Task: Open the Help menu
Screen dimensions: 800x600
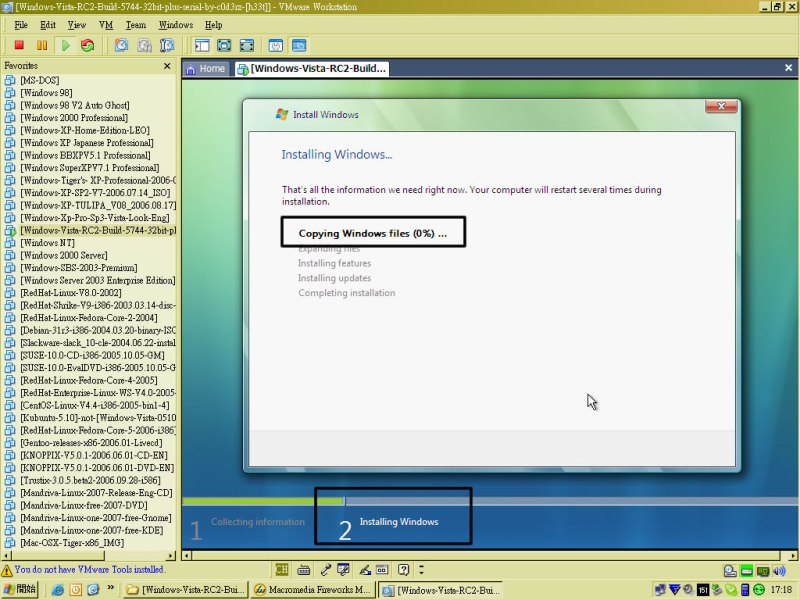Action: (213, 25)
